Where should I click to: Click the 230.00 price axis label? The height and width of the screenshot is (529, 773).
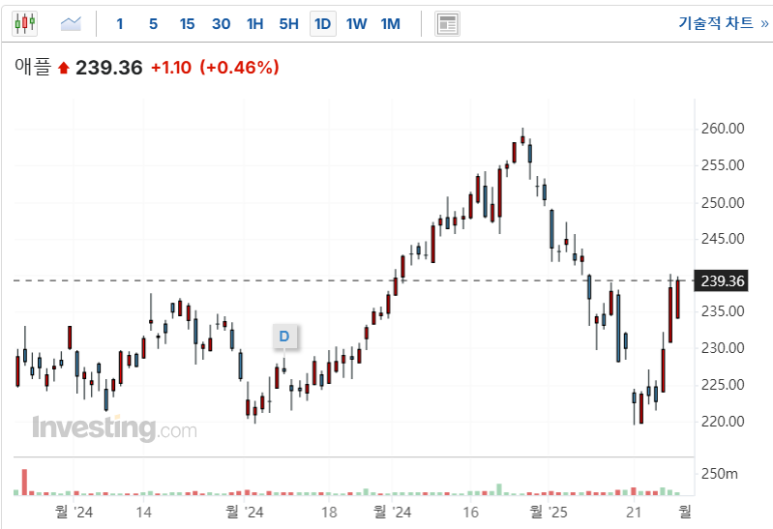(x=722, y=348)
